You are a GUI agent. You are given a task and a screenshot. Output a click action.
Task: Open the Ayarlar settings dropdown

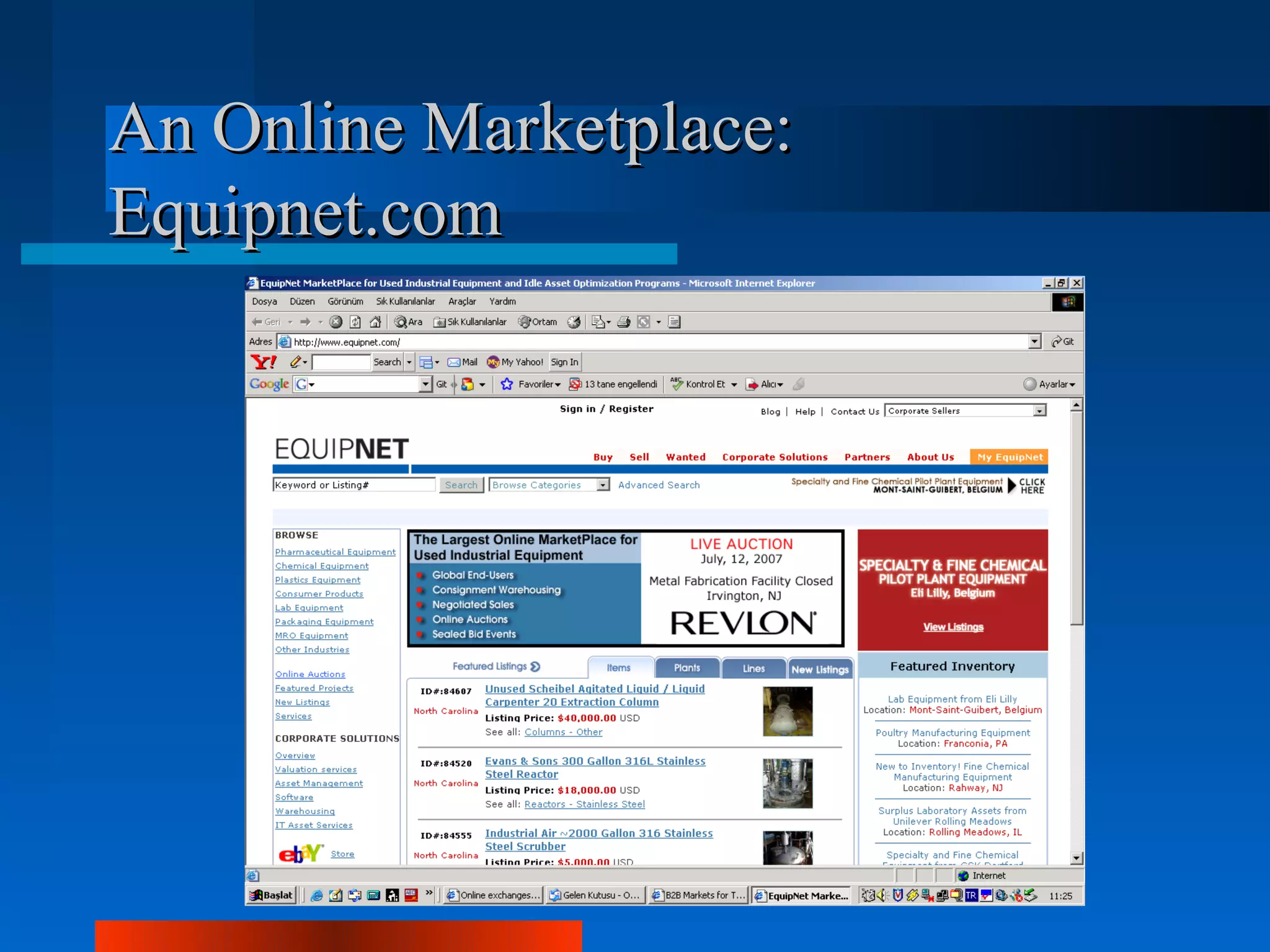click(x=1050, y=384)
